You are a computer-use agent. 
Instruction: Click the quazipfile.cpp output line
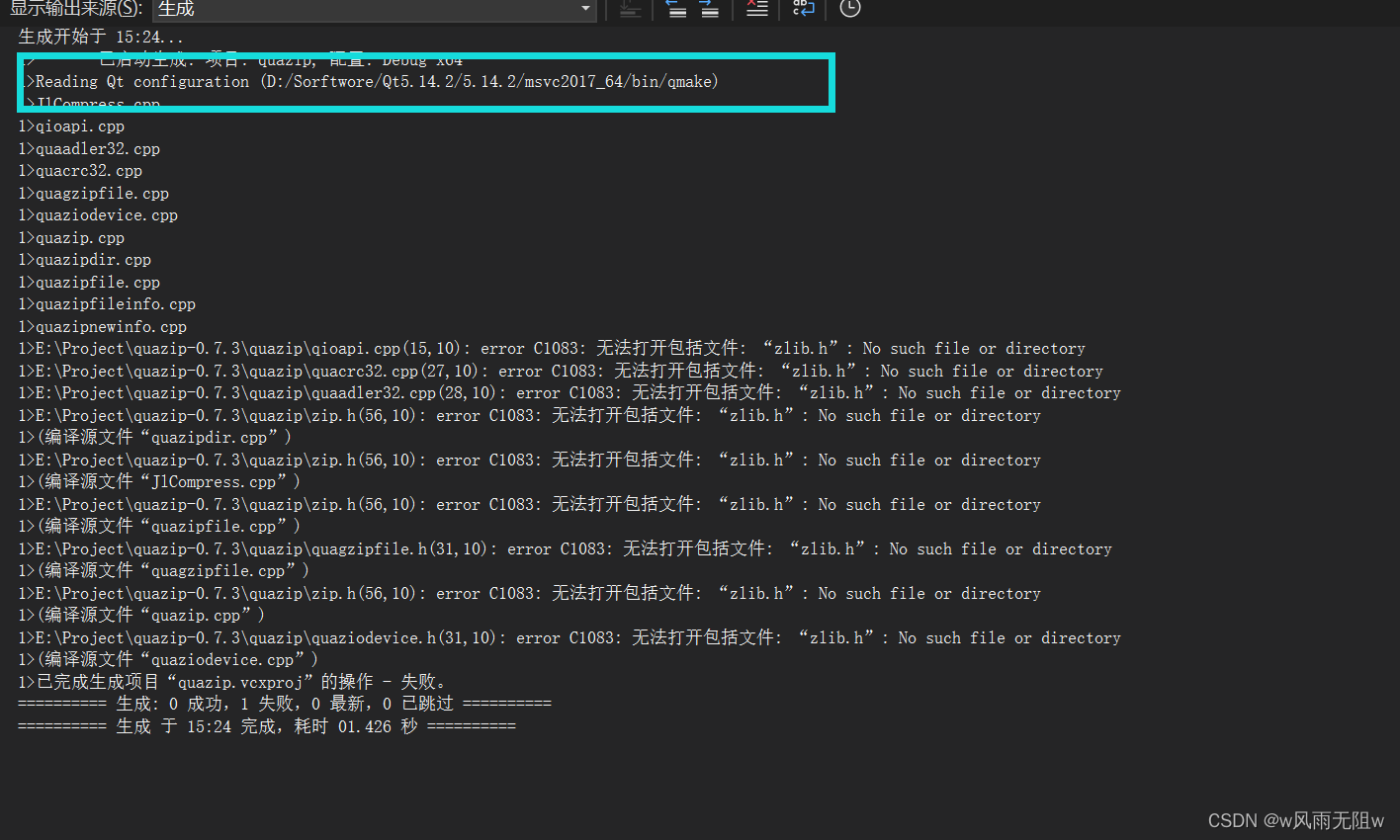click(x=89, y=283)
